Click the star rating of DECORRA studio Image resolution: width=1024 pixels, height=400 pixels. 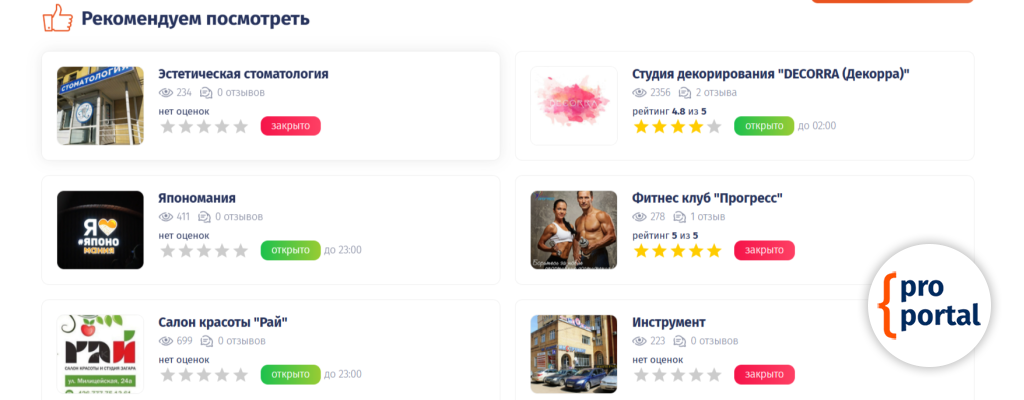[x=677, y=127]
